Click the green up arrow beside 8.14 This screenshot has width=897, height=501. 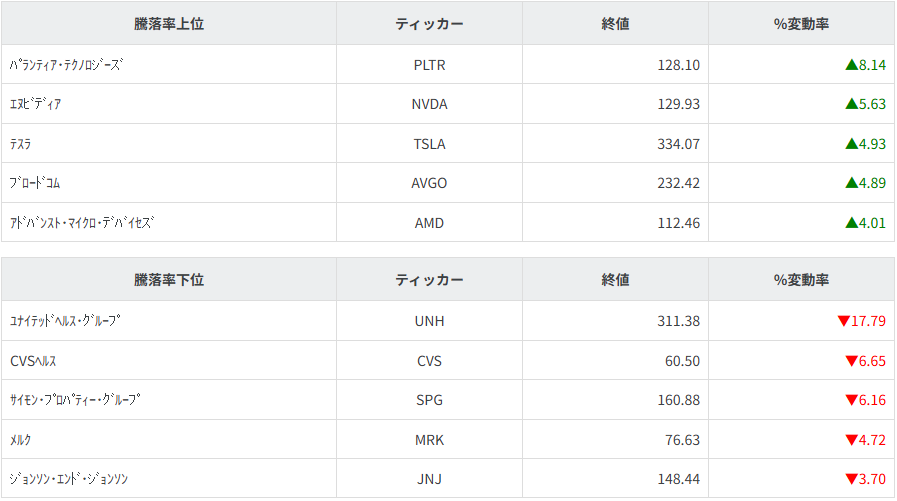tap(851, 65)
